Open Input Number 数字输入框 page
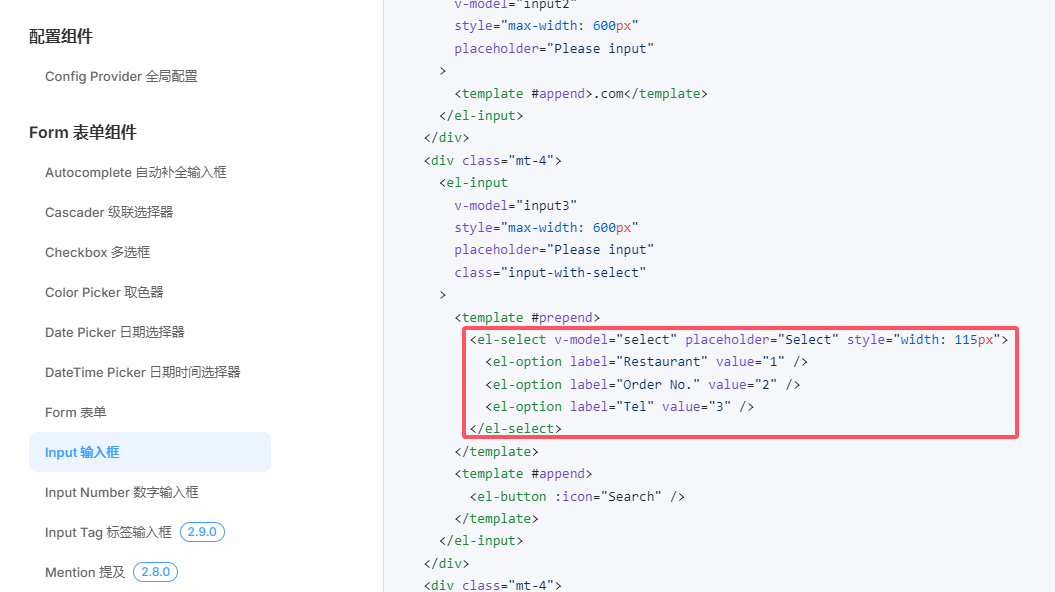This screenshot has width=1055, height=592. [x=121, y=492]
